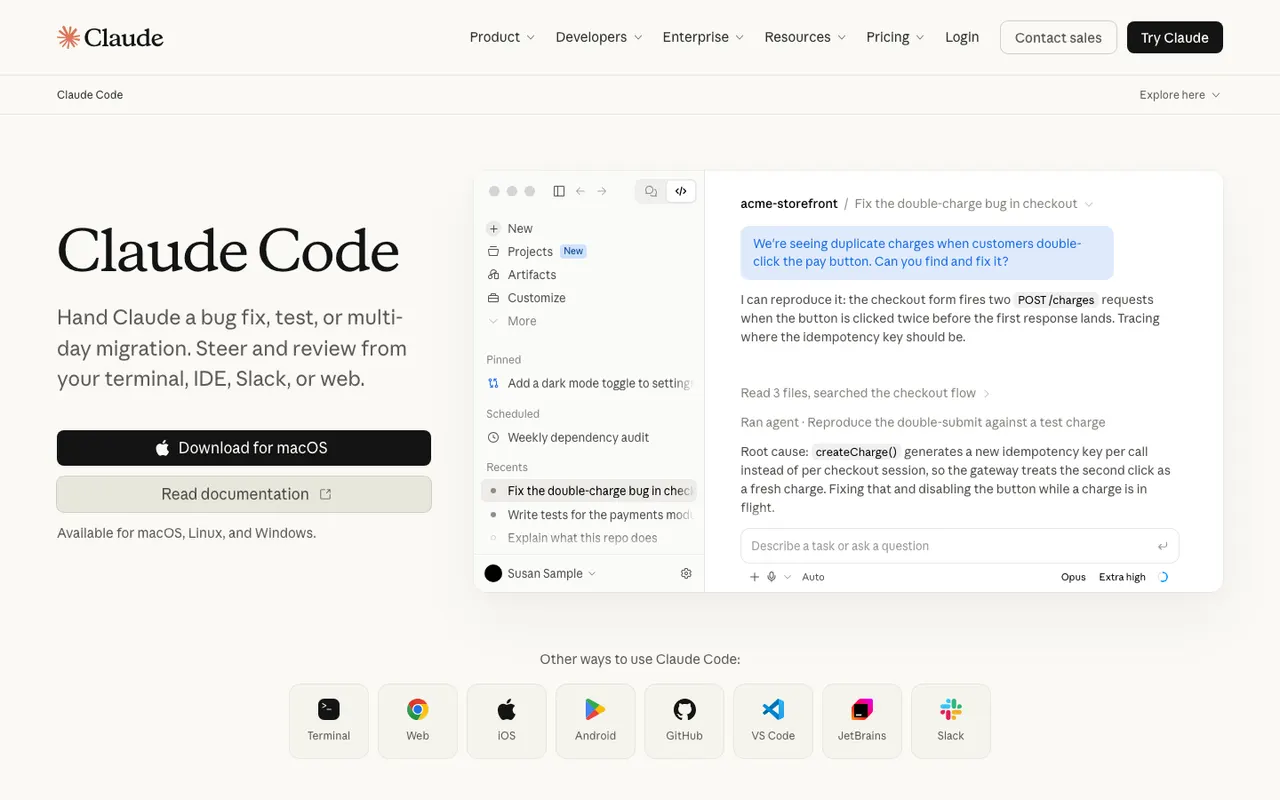Open the Explore here dropdown
The height and width of the screenshot is (800, 1280).
tap(1180, 95)
